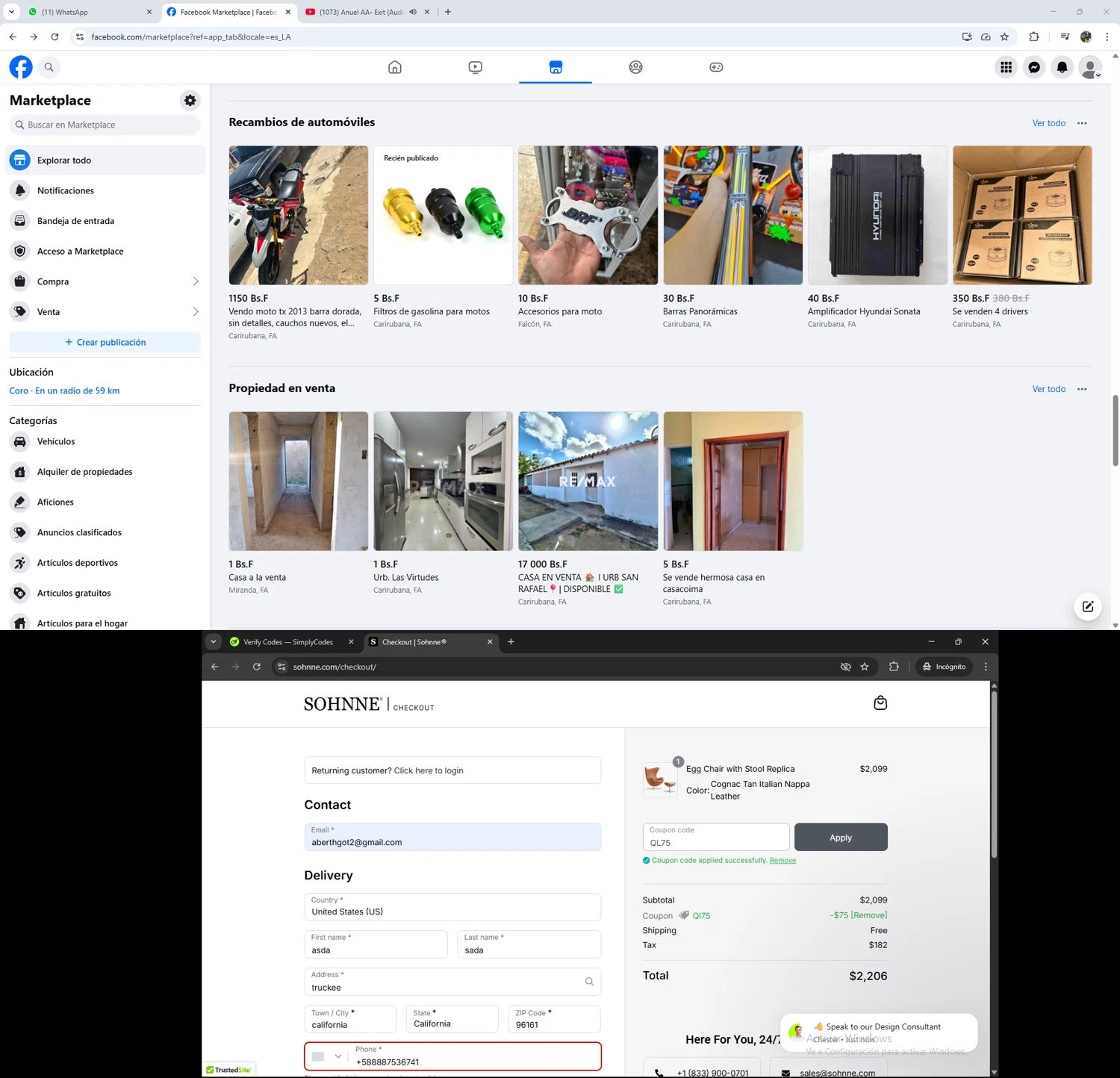Click the Facebook logo
The width and height of the screenshot is (1120, 1078).
(21, 67)
